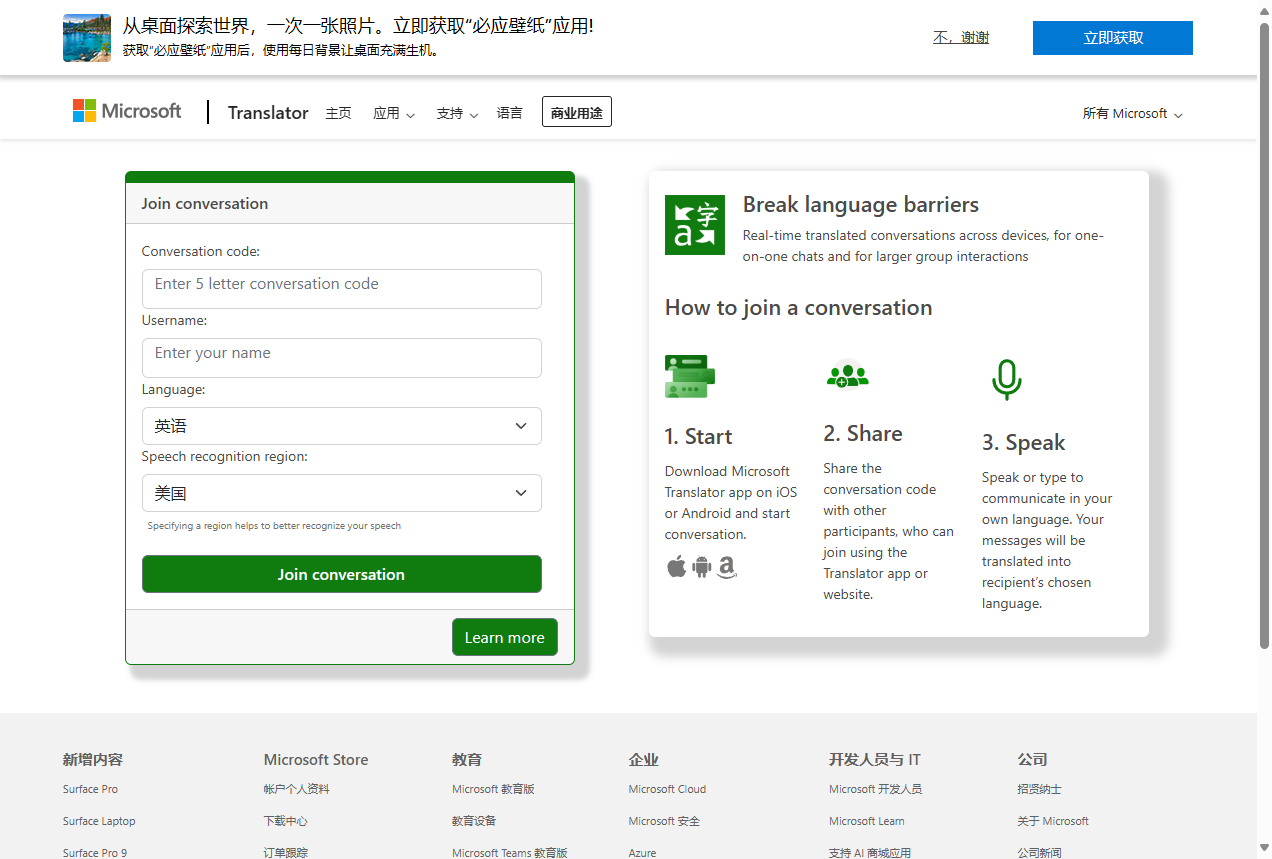Click the Android platform icon
The width and height of the screenshot is (1272, 859).
click(x=701, y=566)
